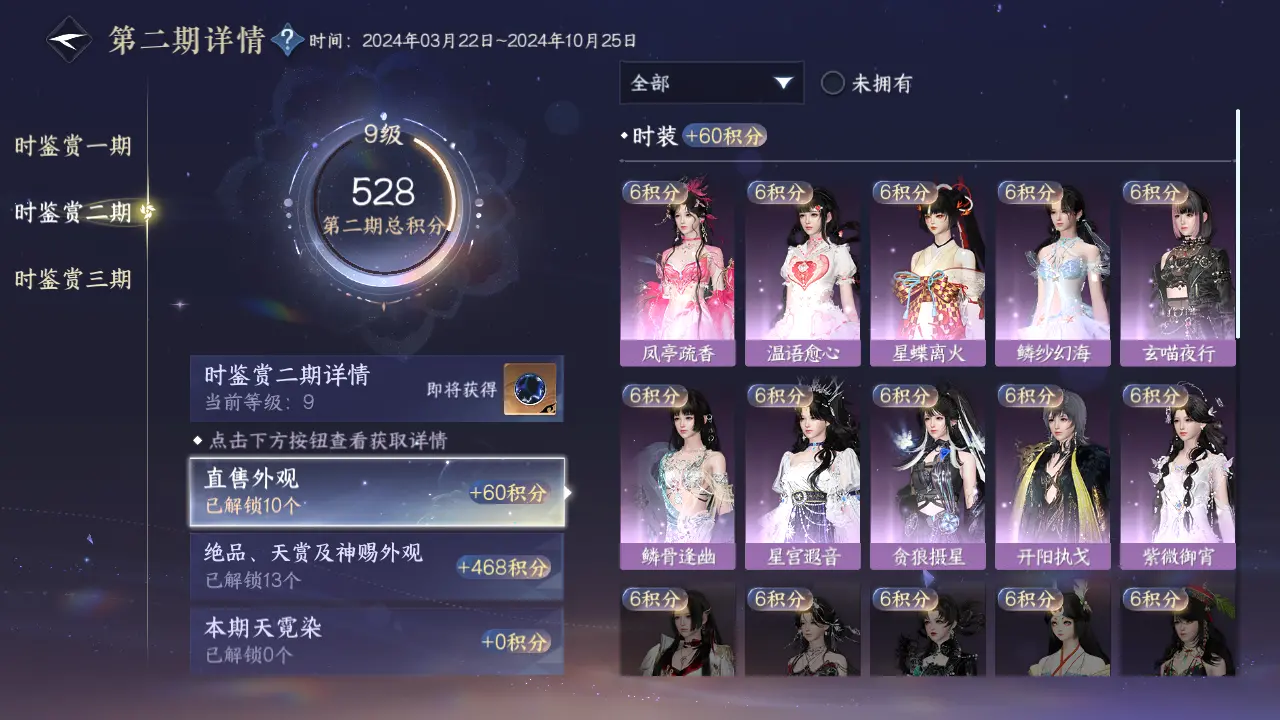Click the upcoming reward gem icon
This screenshot has width=1280, height=720.
[x=530, y=389]
